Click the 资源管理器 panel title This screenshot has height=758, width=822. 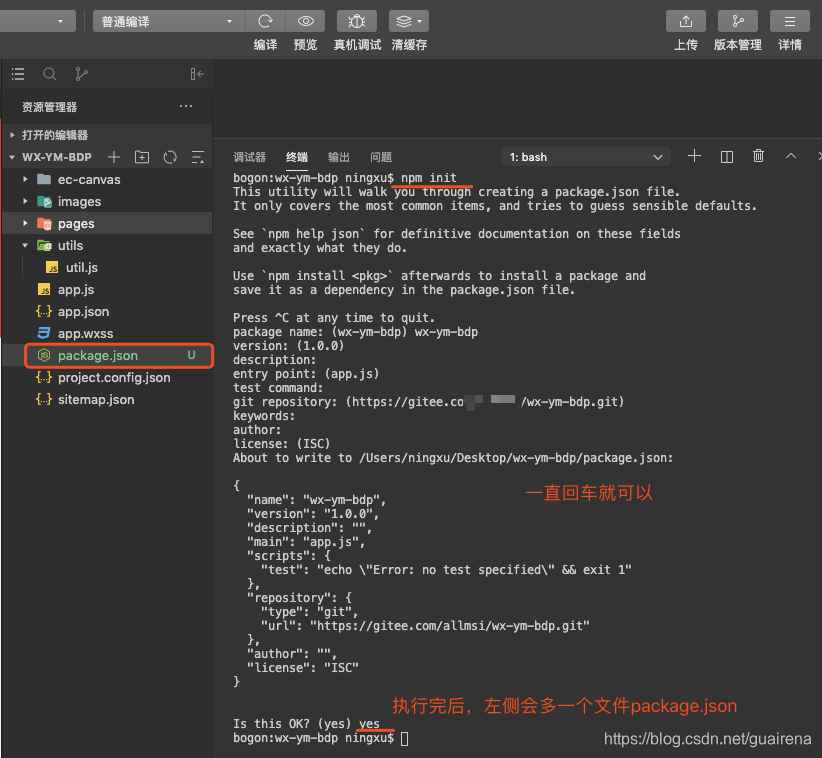[x=49, y=107]
